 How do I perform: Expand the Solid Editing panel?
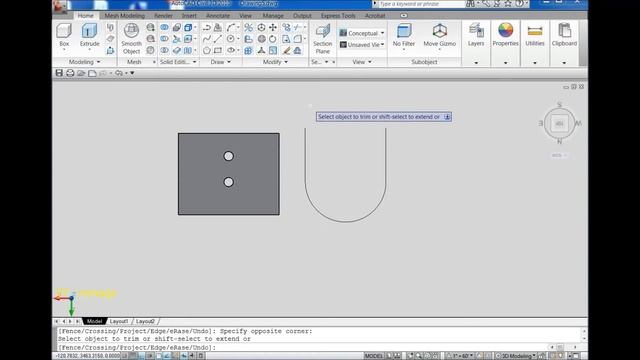[x=178, y=62]
